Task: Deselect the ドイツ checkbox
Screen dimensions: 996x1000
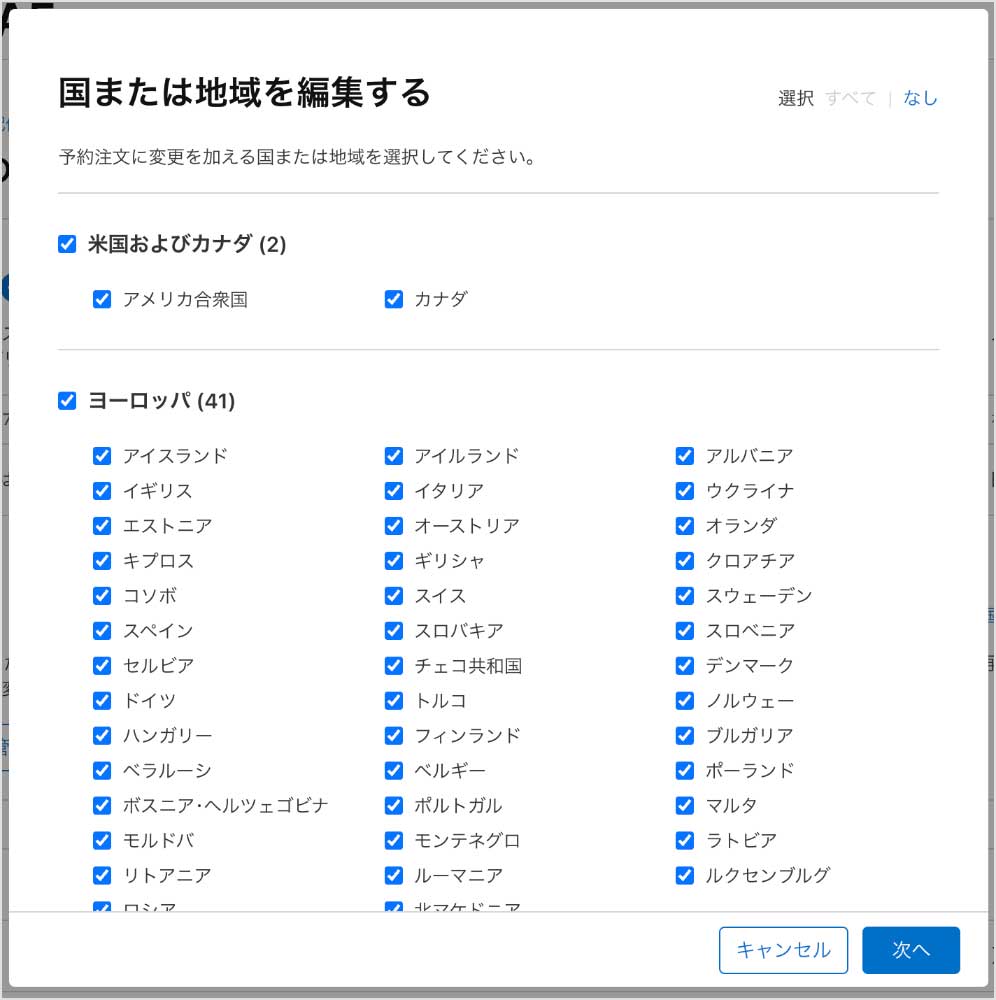Action: 102,701
